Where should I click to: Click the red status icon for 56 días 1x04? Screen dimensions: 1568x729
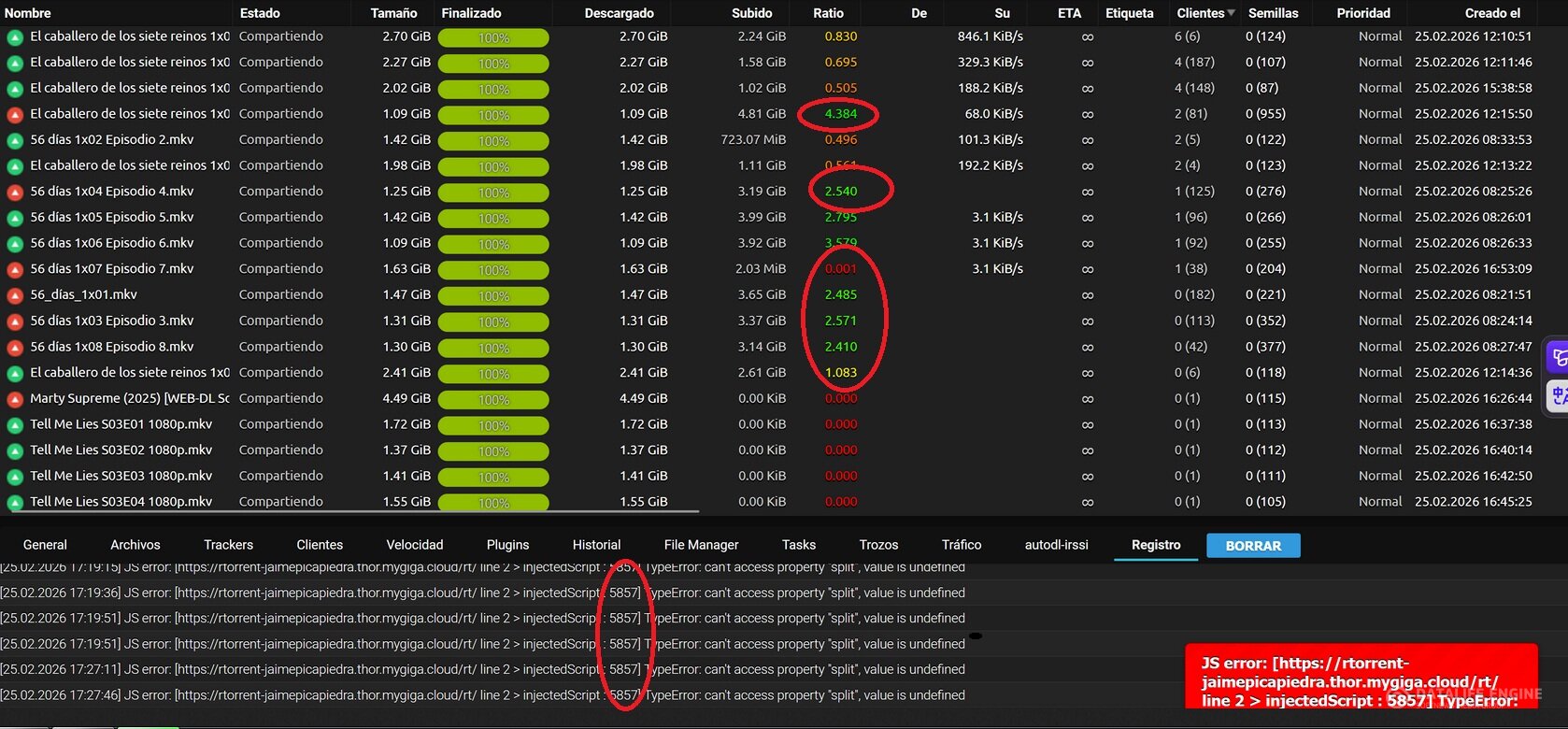[x=15, y=192]
